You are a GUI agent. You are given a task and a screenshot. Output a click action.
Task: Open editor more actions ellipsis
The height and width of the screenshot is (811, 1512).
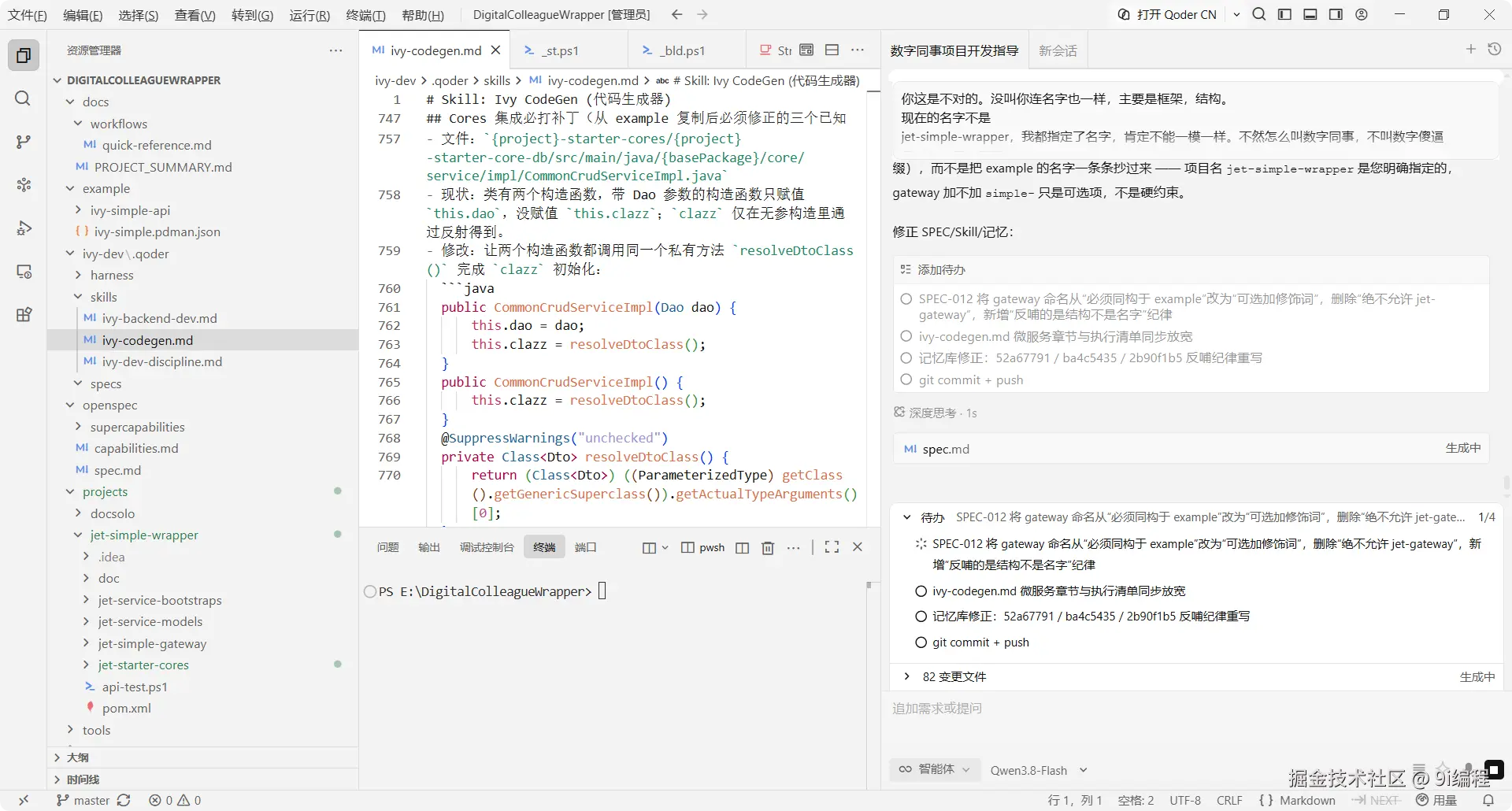pos(858,50)
